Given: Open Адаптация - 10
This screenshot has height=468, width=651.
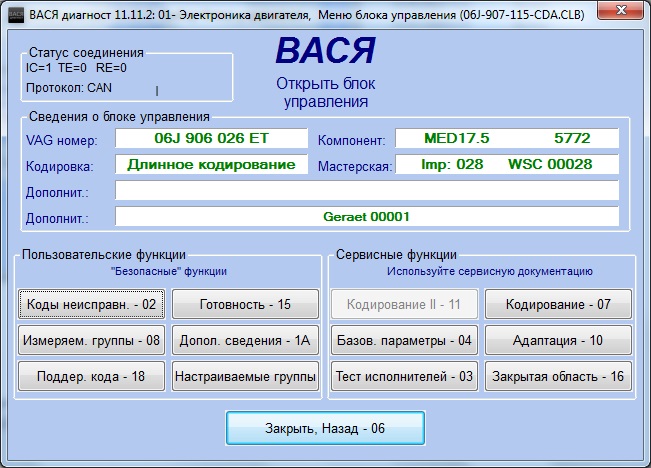Looking at the screenshot, I should tap(558, 340).
